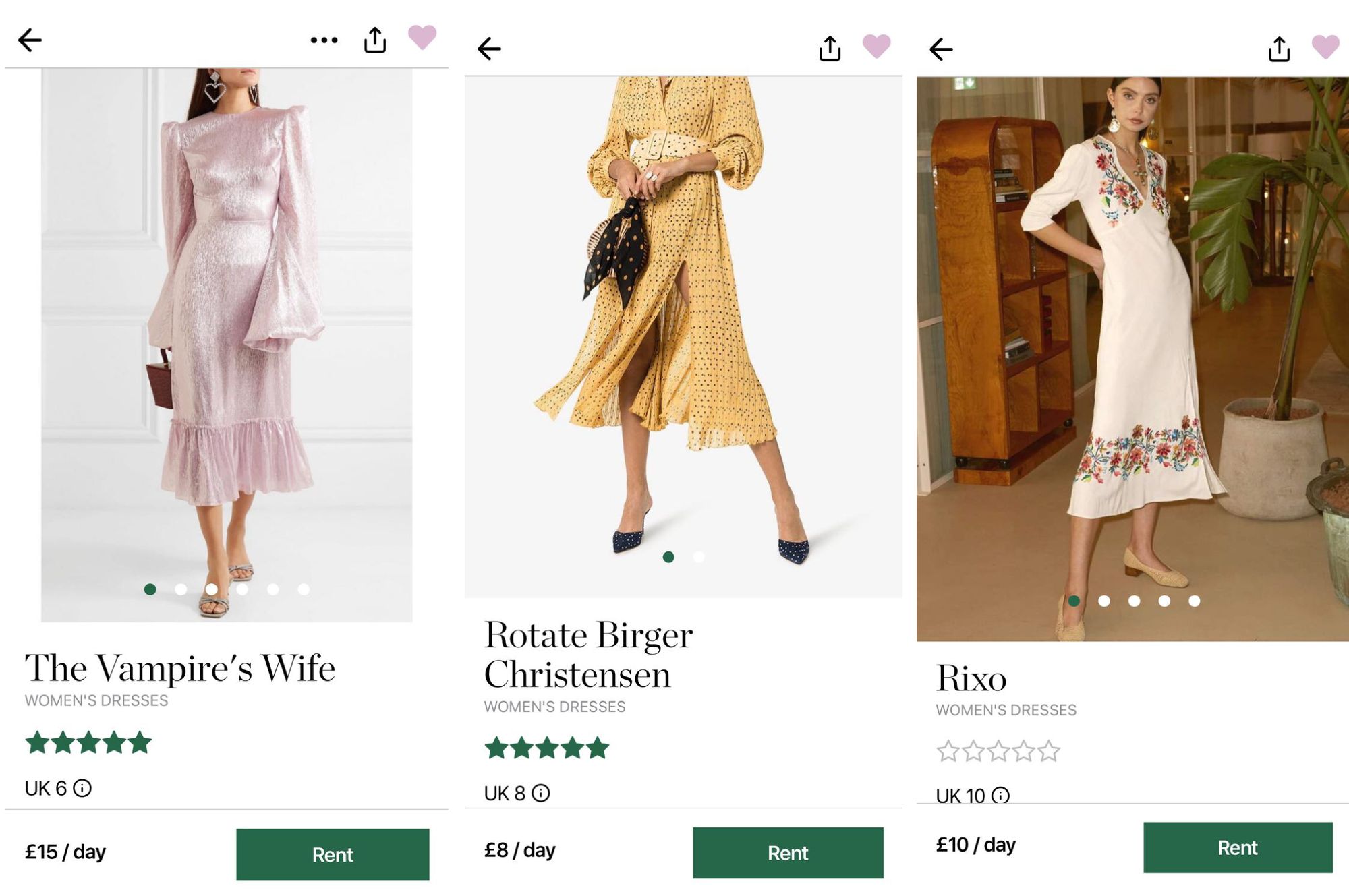1349x896 pixels.
Task: Show size info for UK 8
Action: pos(541,793)
